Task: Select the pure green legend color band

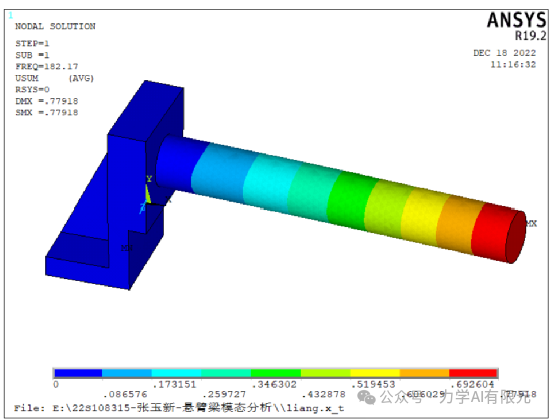Action: point(276,373)
